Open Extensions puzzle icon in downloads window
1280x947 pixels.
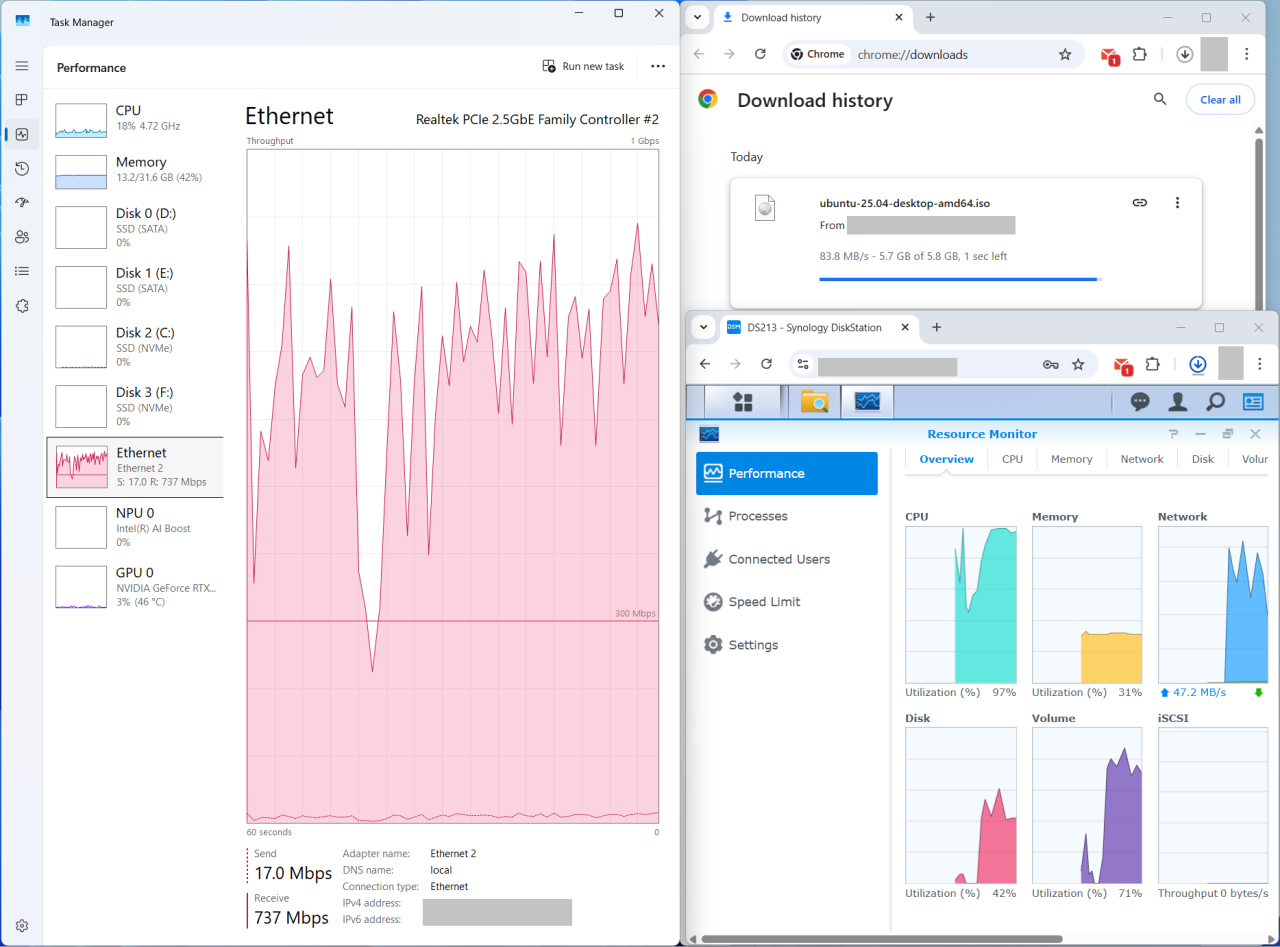[1139, 54]
